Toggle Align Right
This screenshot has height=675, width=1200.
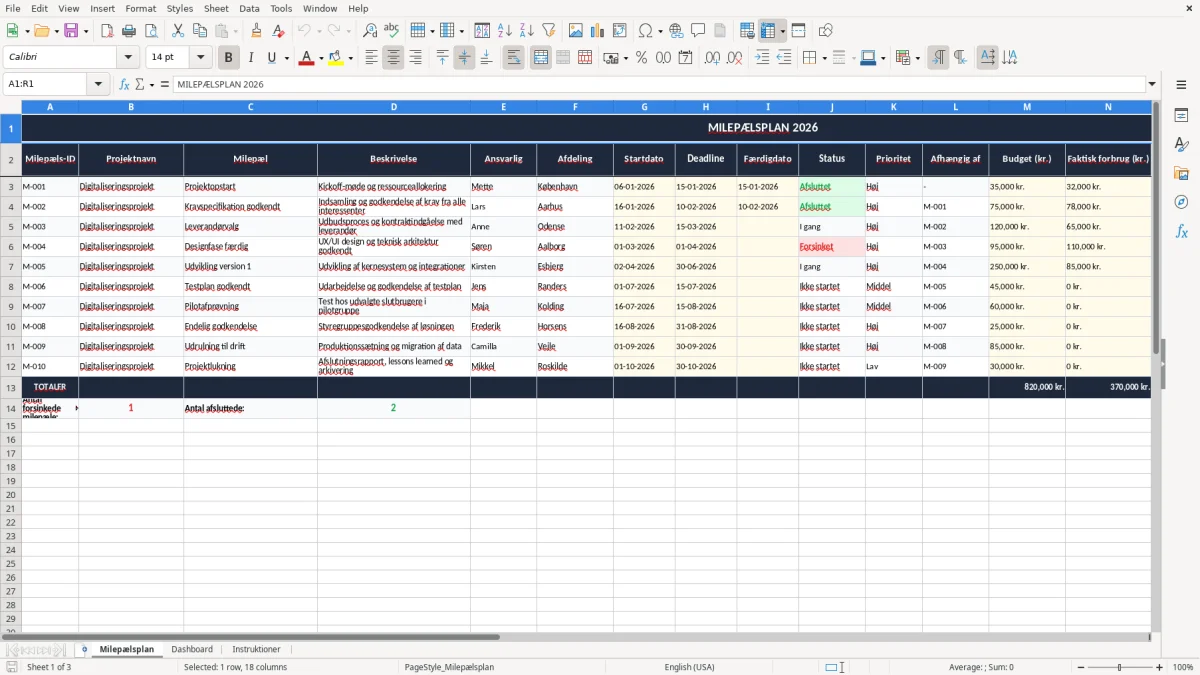(x=415, y=58)
